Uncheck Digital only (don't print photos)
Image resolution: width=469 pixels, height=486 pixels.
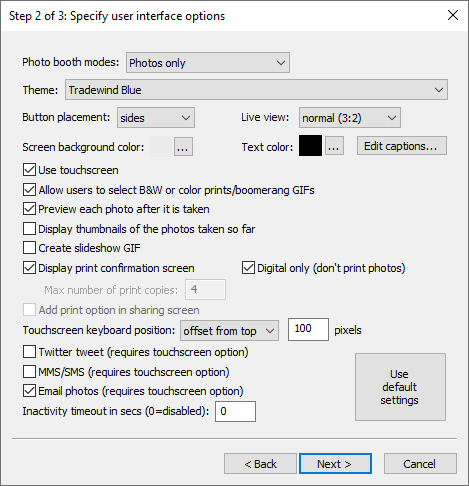click(248, 268)
